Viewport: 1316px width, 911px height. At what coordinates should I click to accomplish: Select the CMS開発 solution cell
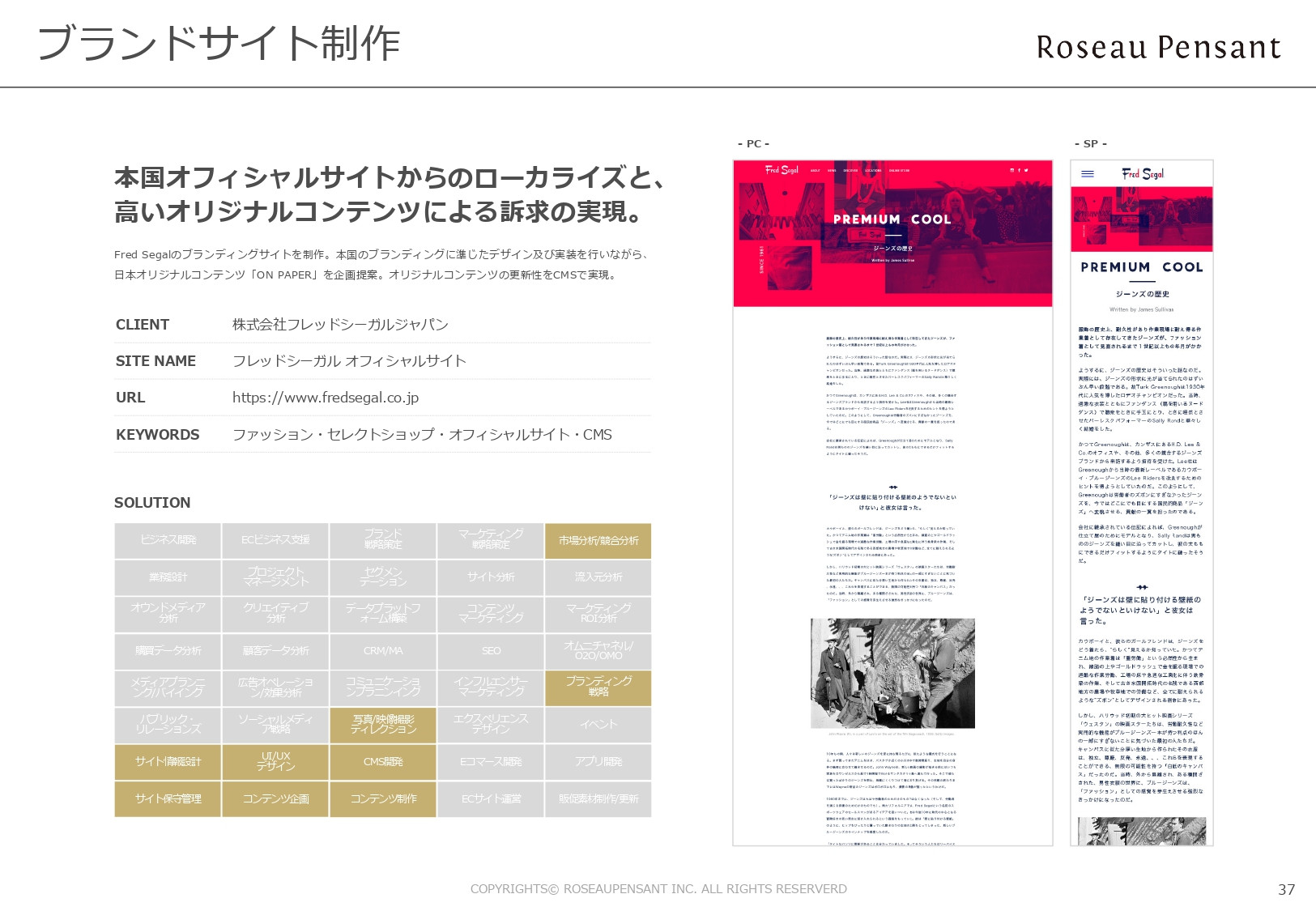382,762
